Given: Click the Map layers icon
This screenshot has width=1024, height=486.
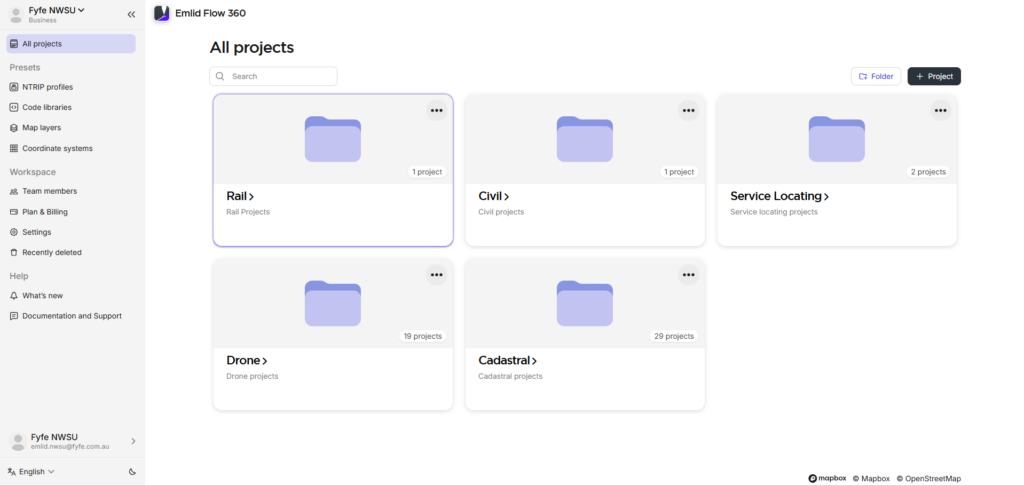Looking at the screenshot, I should tap(14, 127).
